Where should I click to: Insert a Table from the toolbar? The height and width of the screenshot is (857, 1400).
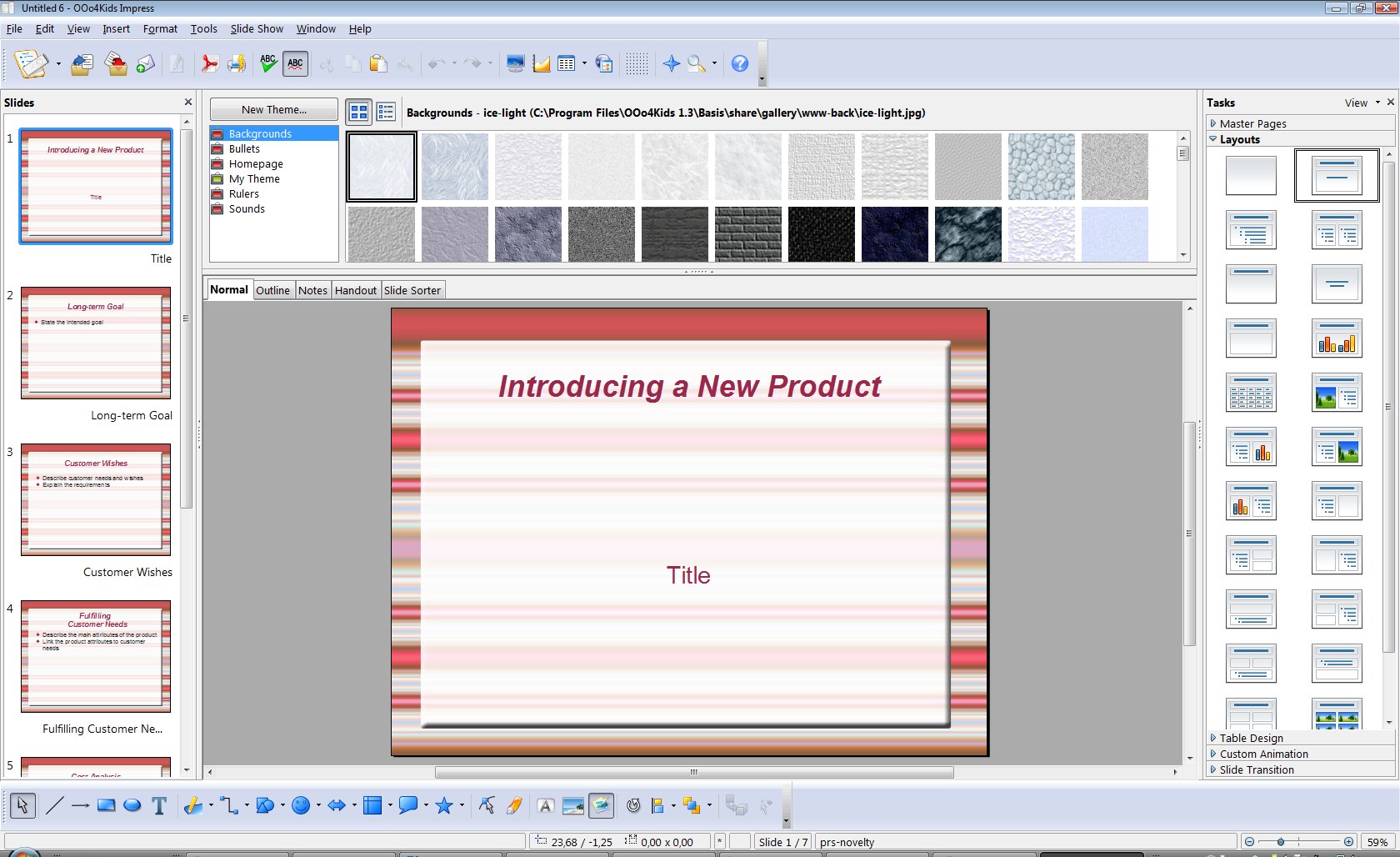(x=567, y=63)
